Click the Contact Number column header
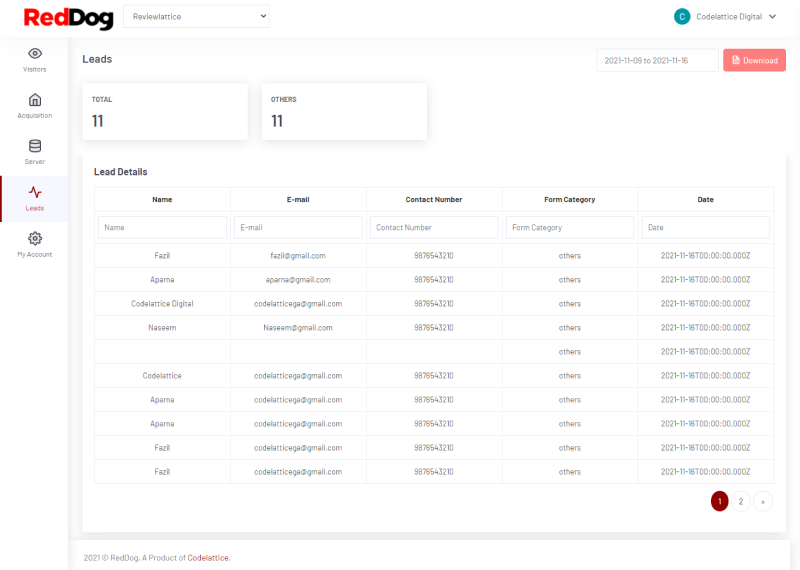800x570 pixels. click(x=434, y=200)
